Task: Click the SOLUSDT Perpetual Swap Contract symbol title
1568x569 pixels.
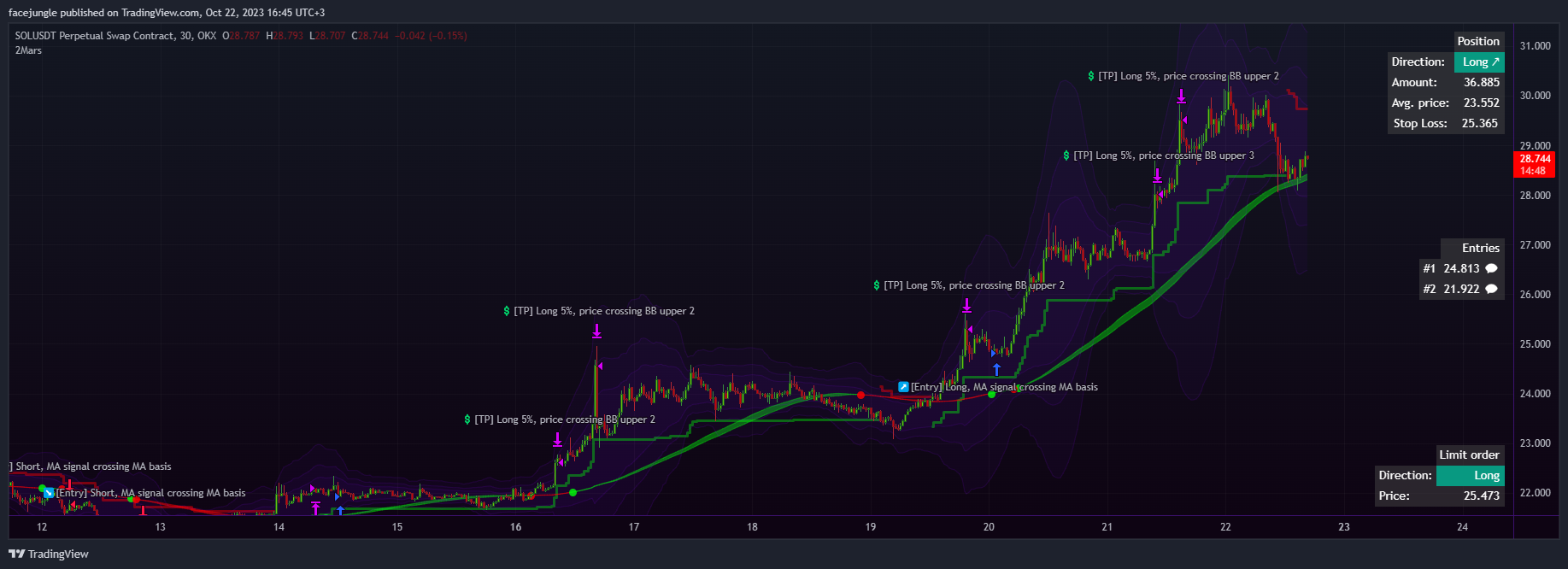Action: coord(115,36)
